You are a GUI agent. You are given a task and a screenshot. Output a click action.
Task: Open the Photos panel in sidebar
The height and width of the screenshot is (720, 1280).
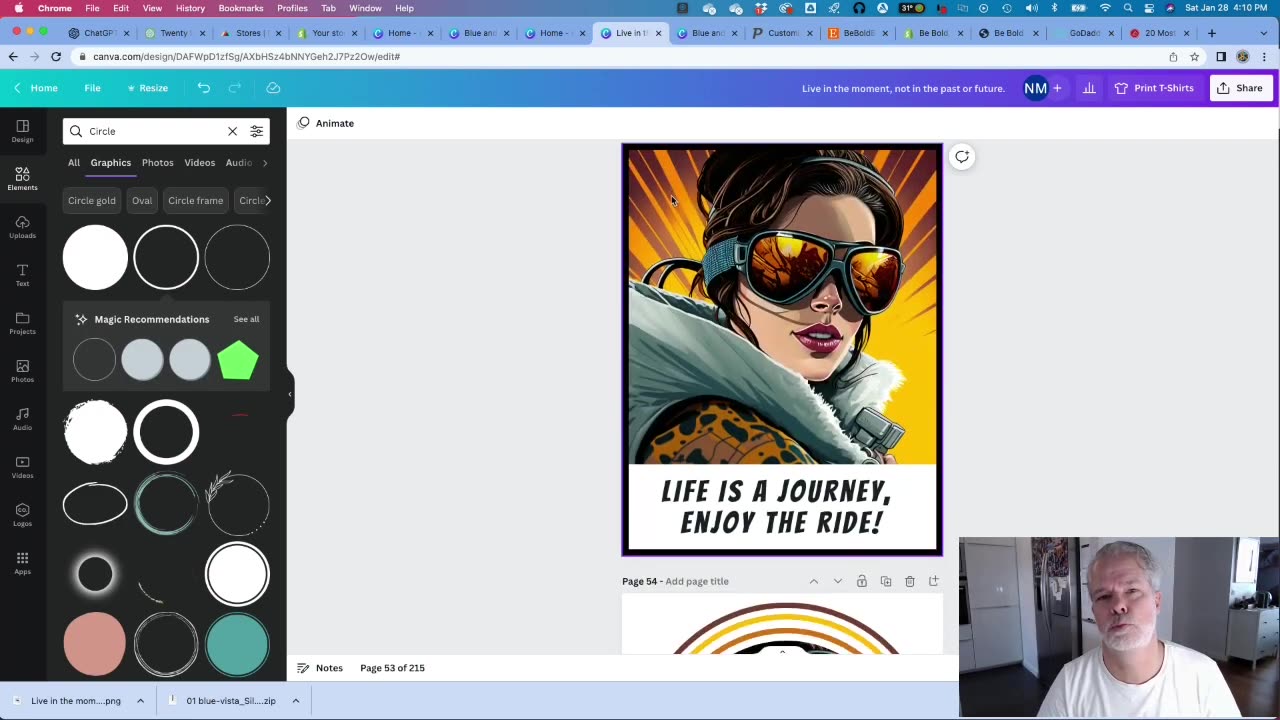point(22,370)
